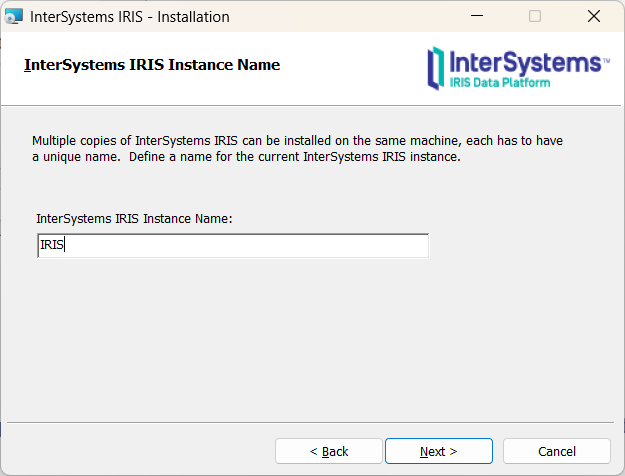Viewport: 625px width, 476px height.
Task: Click the InterSystems bracket logo mark
Action: click(435, 67)
